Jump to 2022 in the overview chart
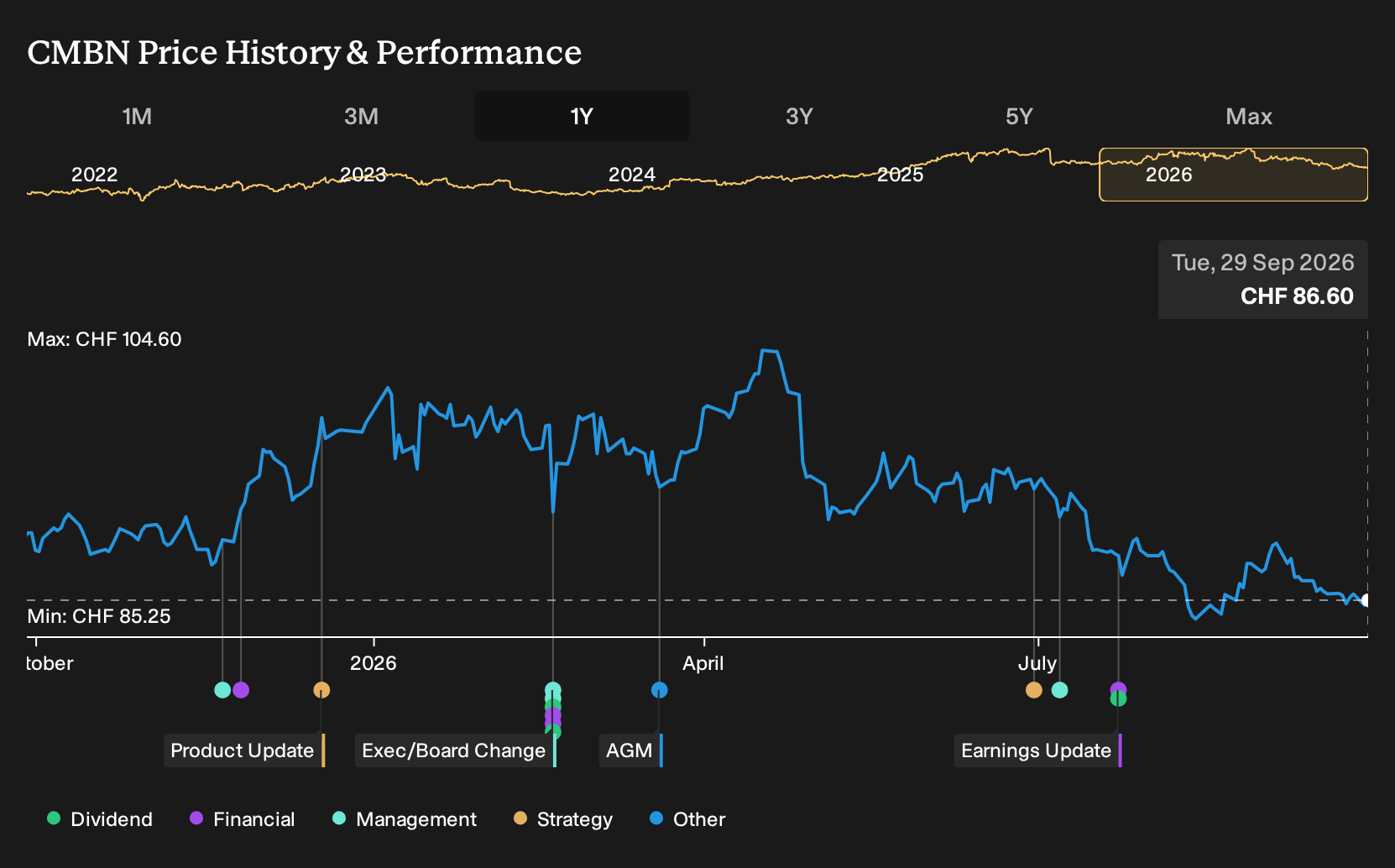1395x868 pixels. (94, 175)
